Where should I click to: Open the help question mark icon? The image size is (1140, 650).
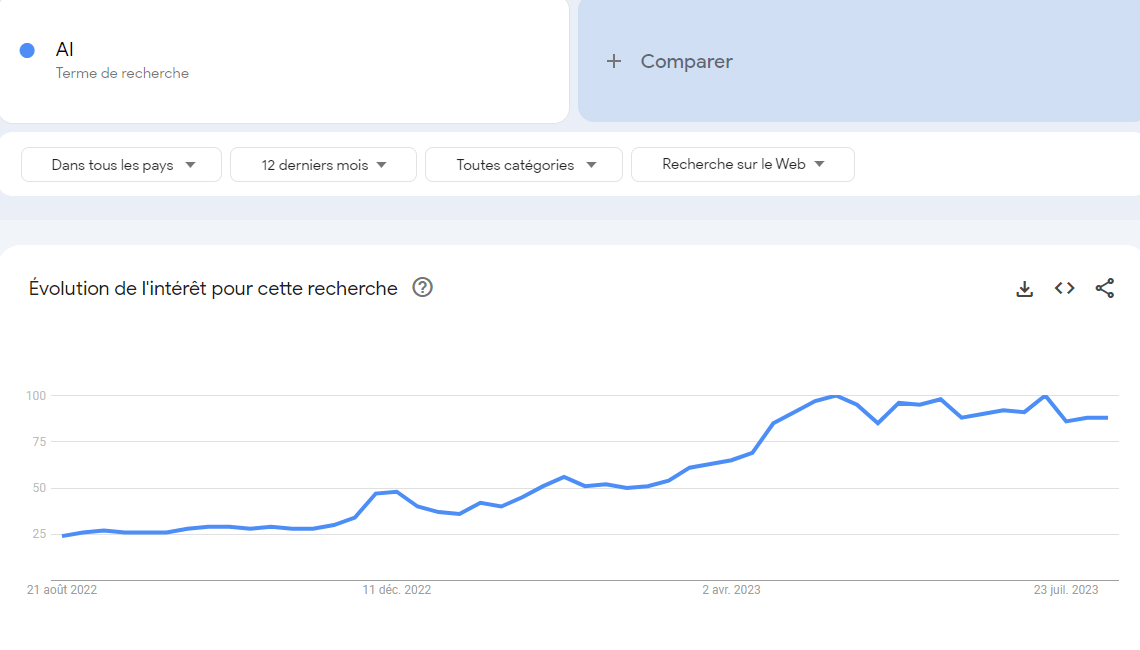422,288
